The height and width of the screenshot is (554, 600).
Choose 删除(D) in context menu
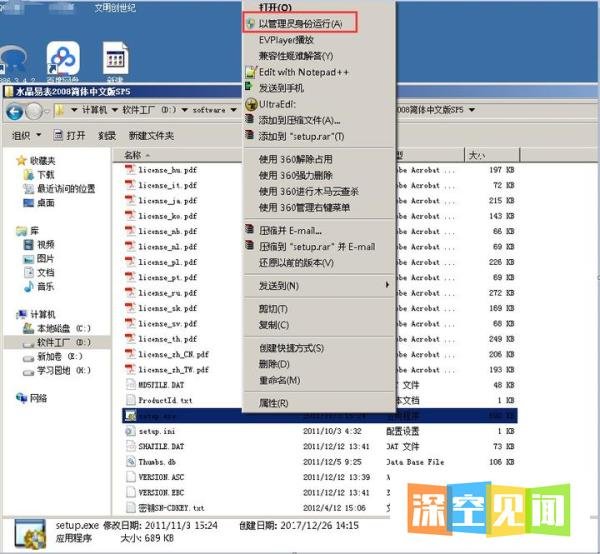(x=274, y=364)
